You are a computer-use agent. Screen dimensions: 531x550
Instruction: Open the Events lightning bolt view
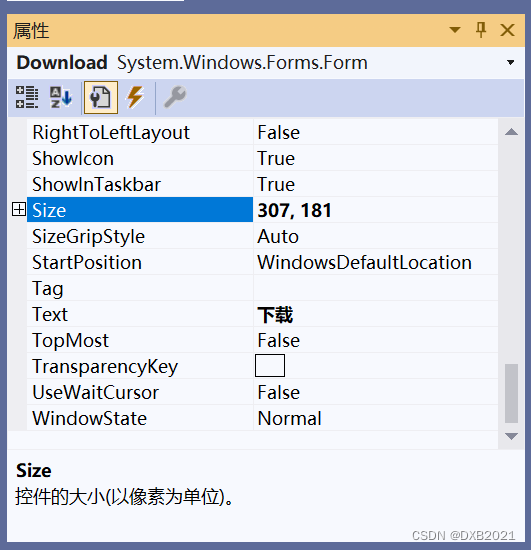(136, 97)
